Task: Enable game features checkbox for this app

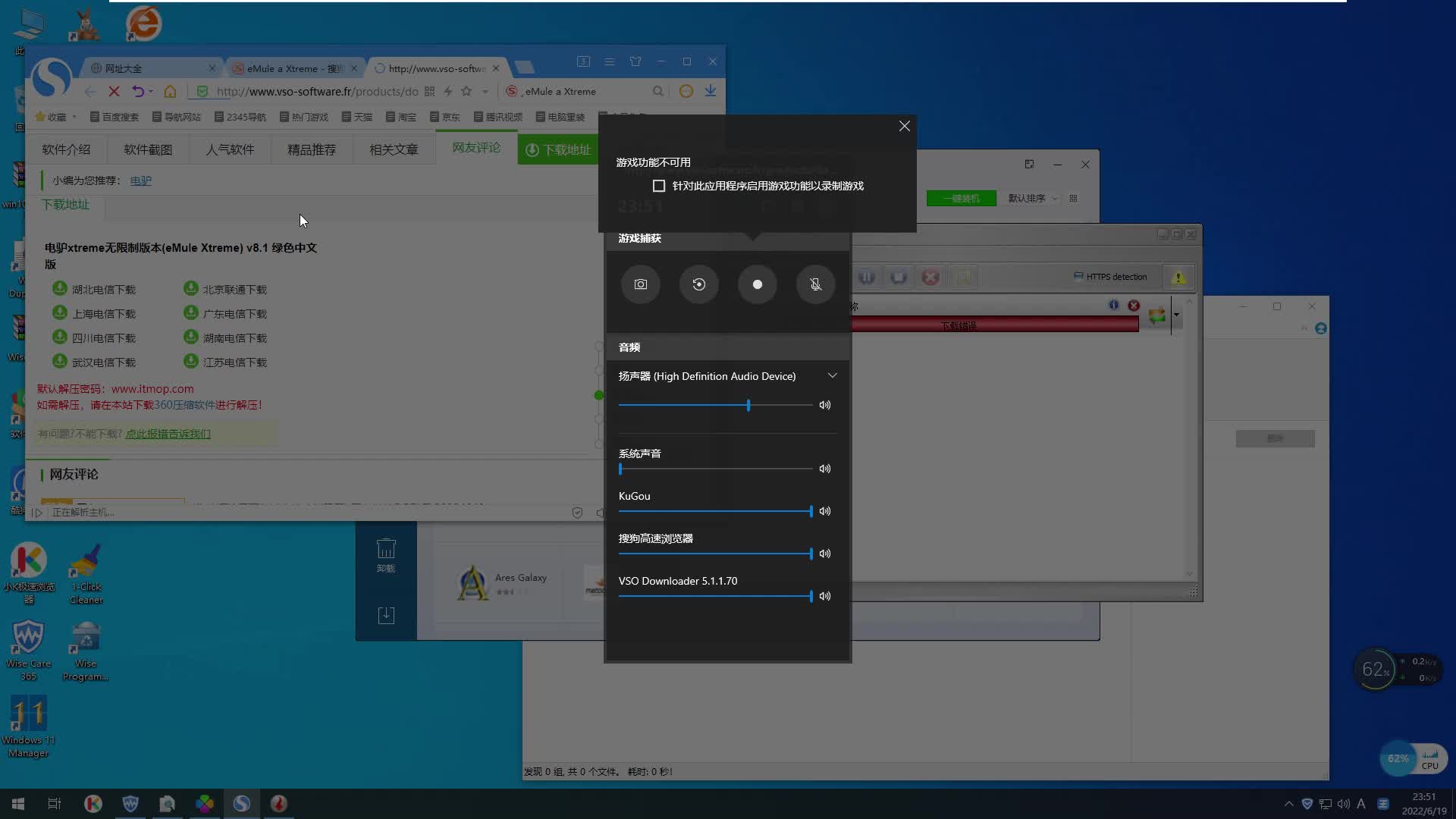Action: pos(659,186)
